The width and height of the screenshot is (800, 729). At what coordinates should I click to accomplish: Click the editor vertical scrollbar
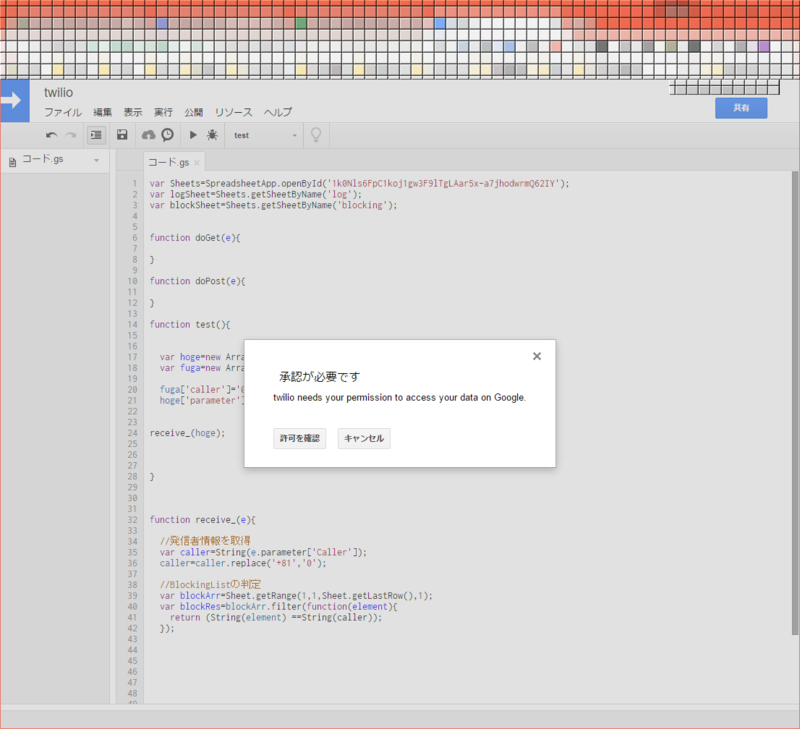point(794,403)
